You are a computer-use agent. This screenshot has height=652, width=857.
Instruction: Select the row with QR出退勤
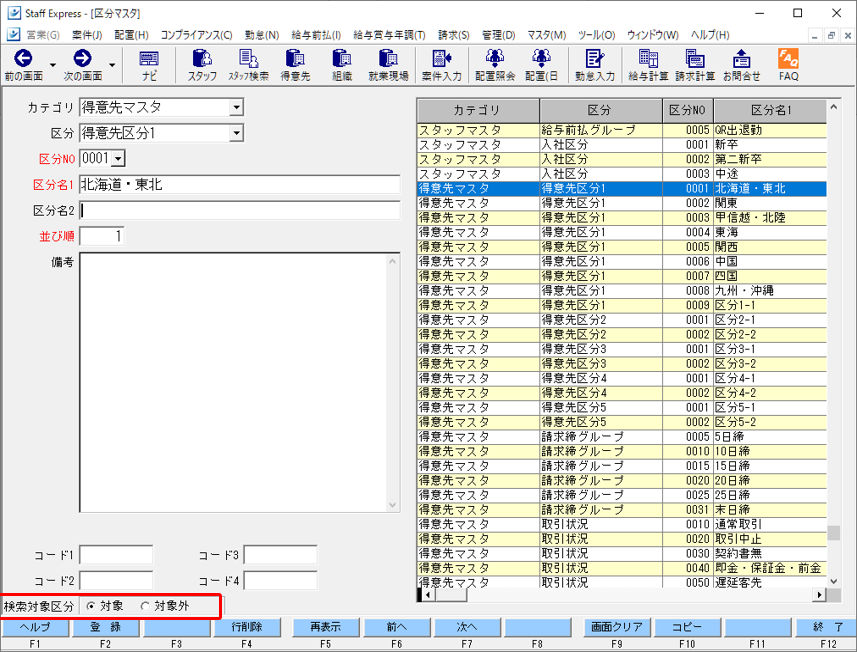point(622,130)
